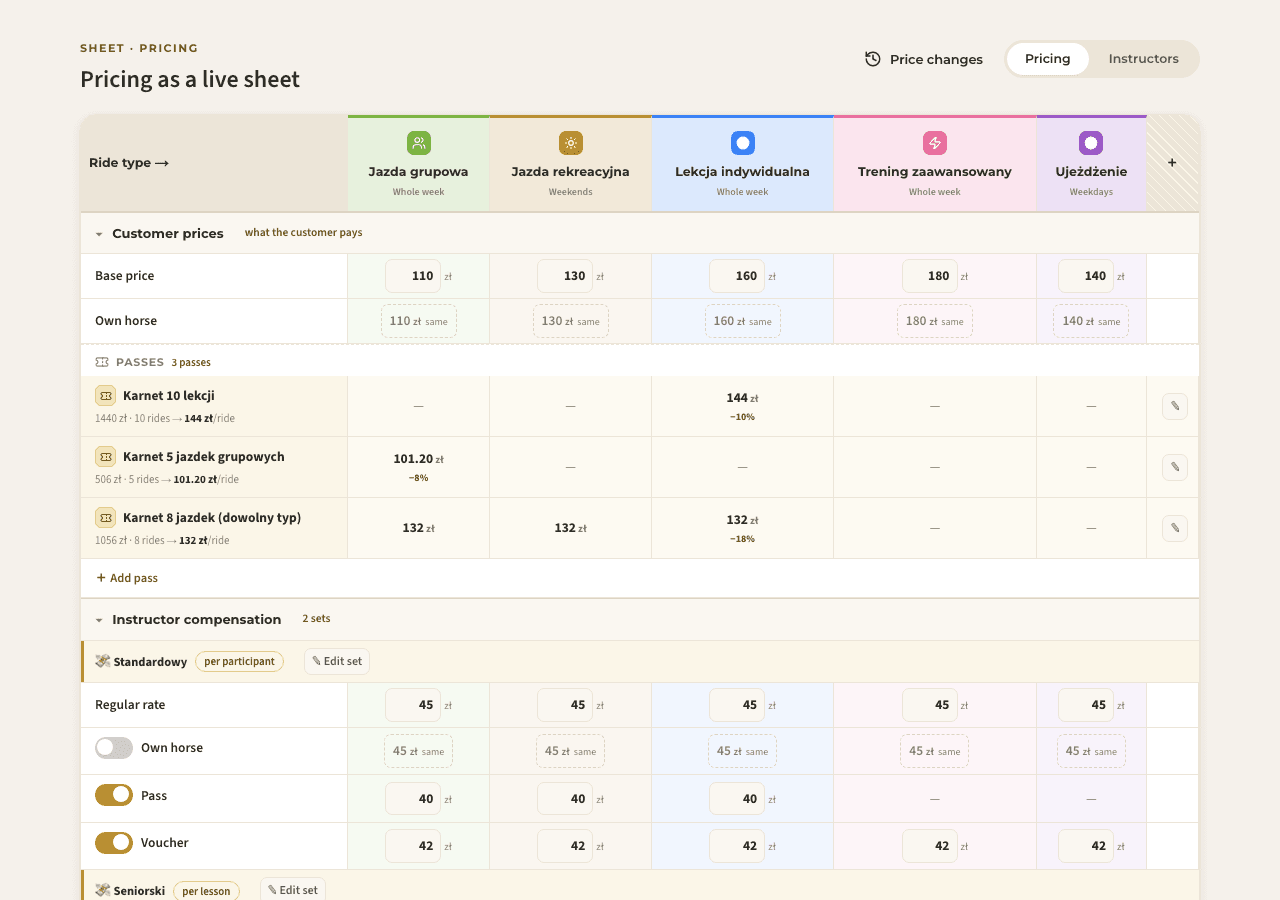
Task: Click the Regular rate row label
Action: click(130, 705)
